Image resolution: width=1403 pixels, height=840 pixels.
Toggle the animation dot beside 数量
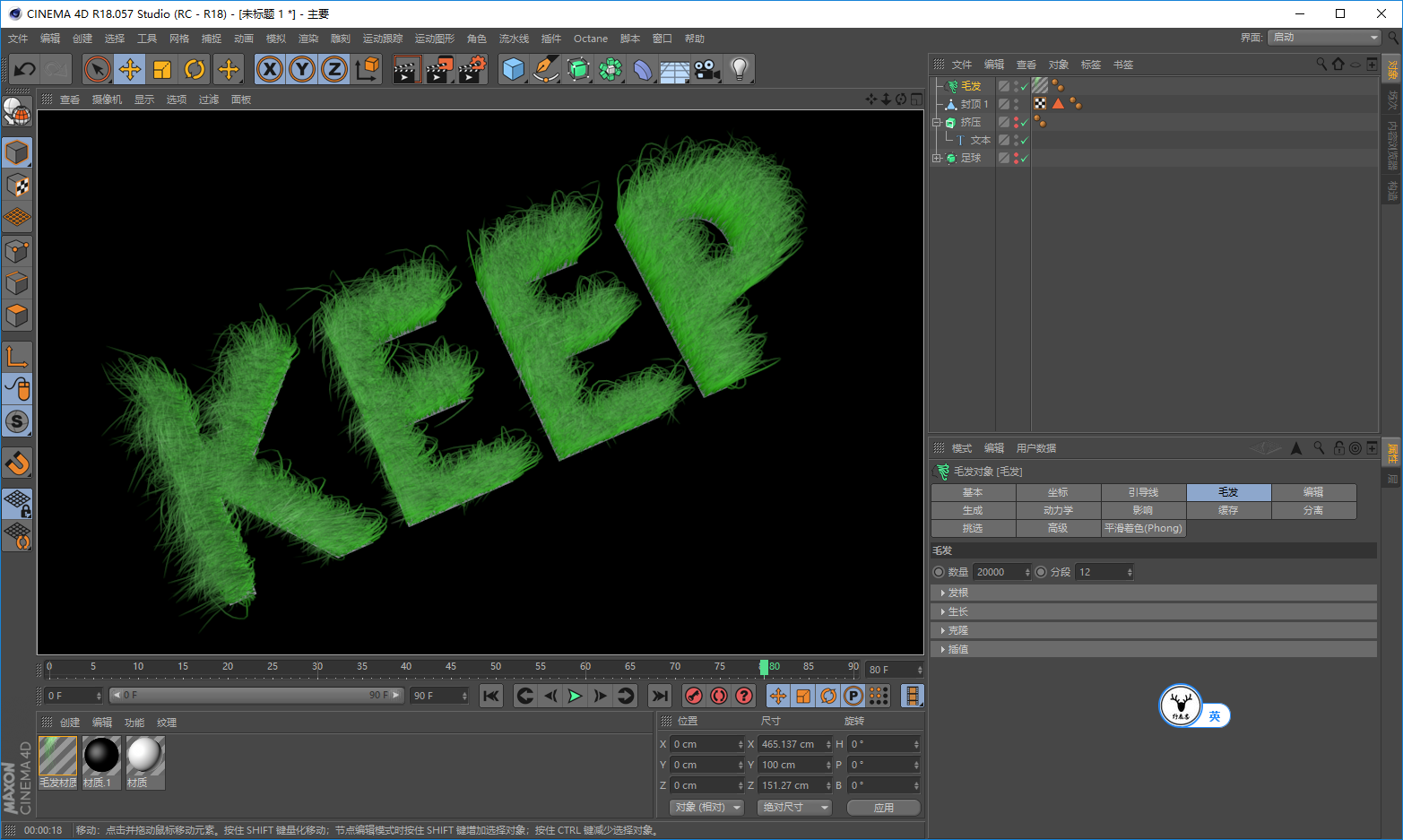(x=939, y=572)
